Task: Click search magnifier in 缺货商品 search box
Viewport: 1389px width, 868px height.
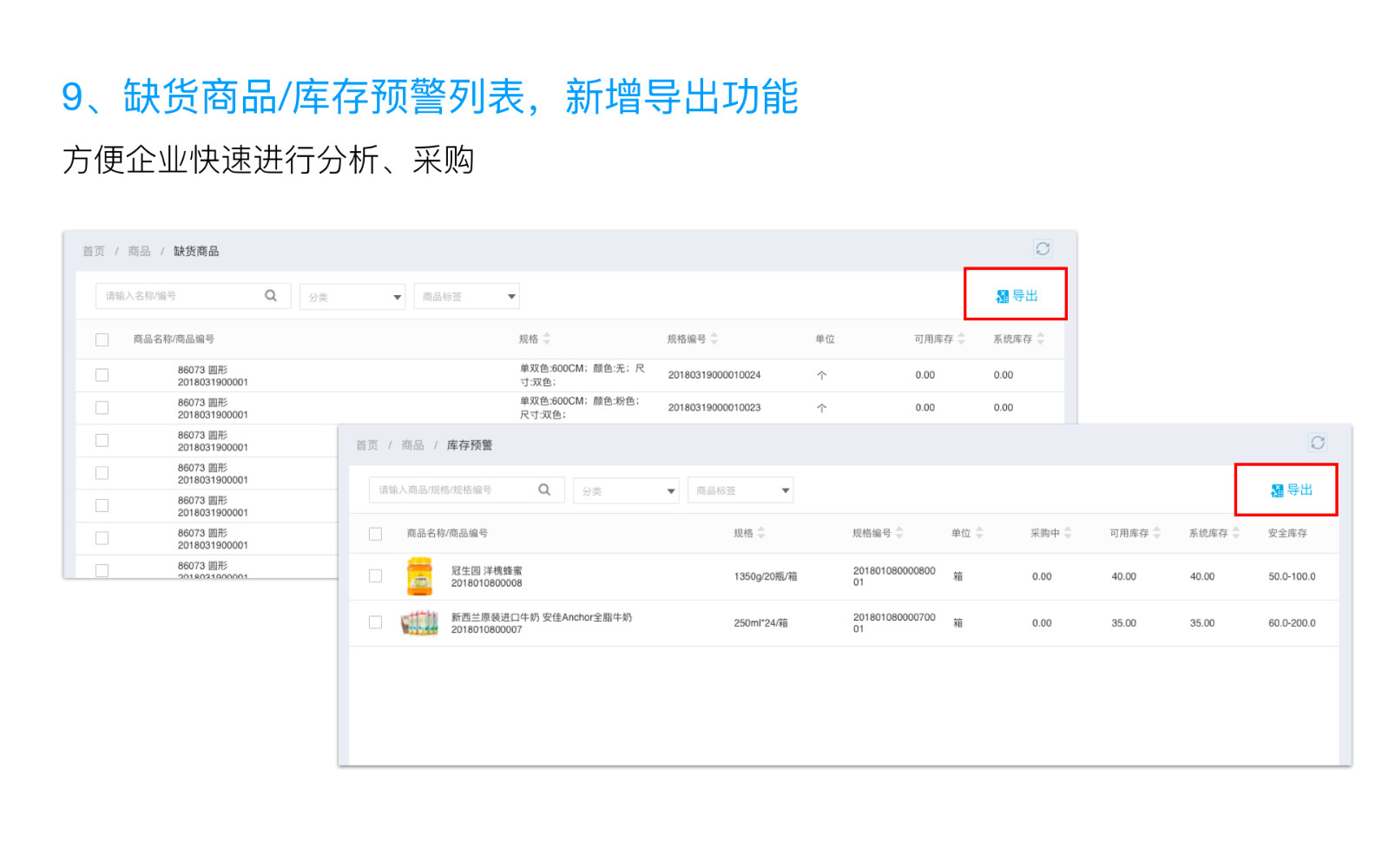Action: tap(271, 296)
